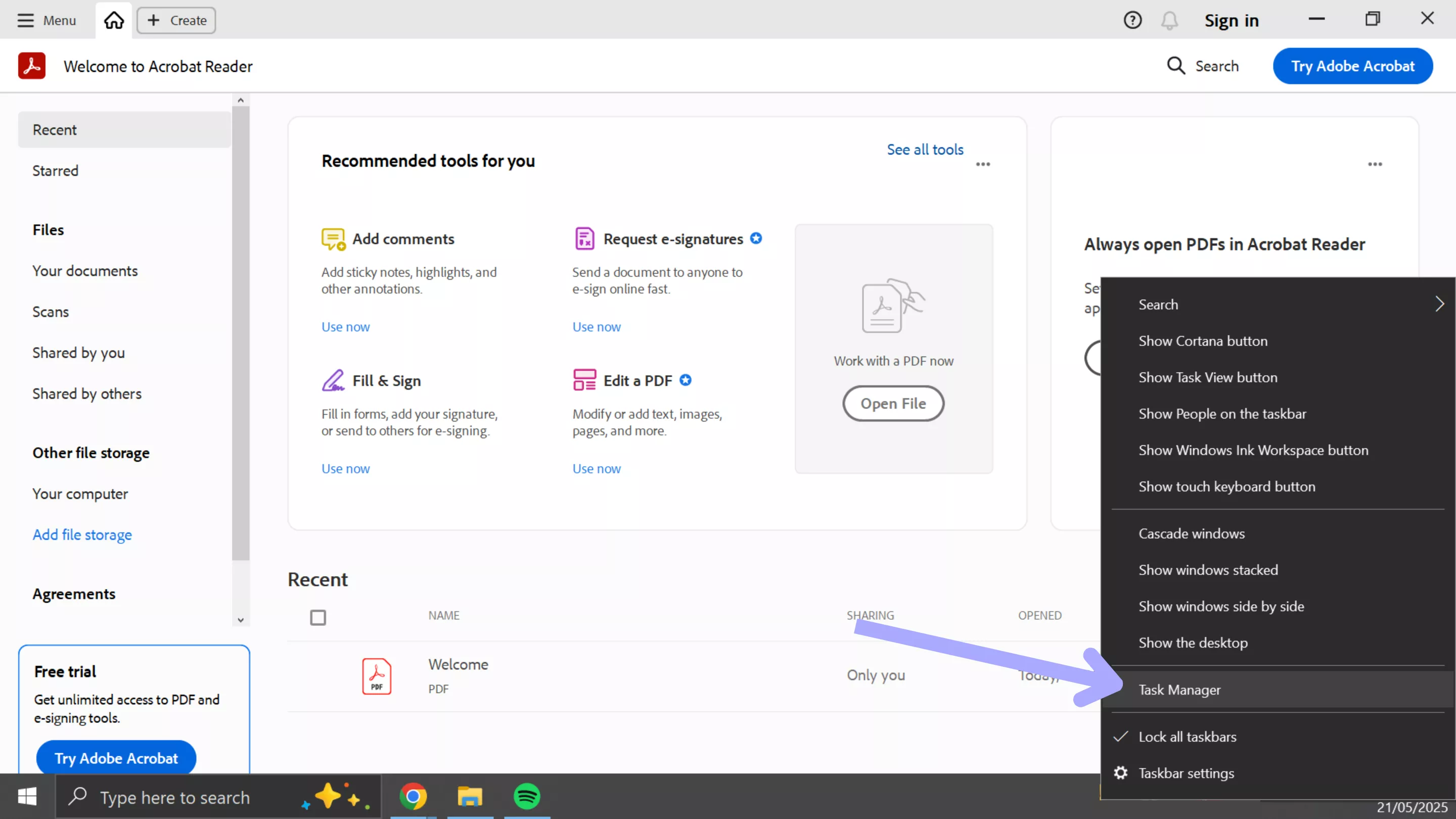Screen dimensions: 1456x819
Task: Expand the Search submenu chevron
Action: (1439, 304)
